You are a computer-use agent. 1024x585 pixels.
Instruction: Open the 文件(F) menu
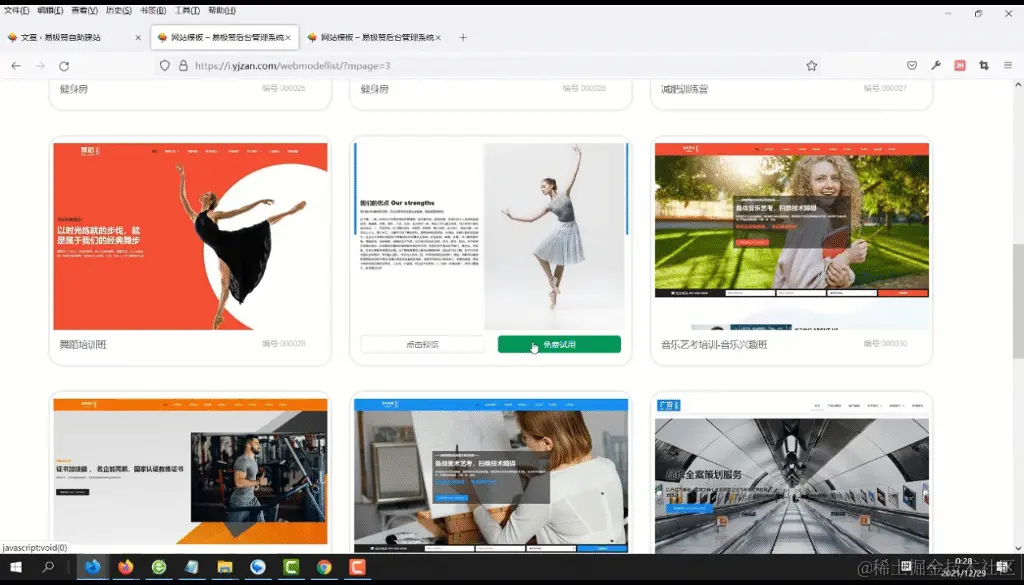(16, 10)
